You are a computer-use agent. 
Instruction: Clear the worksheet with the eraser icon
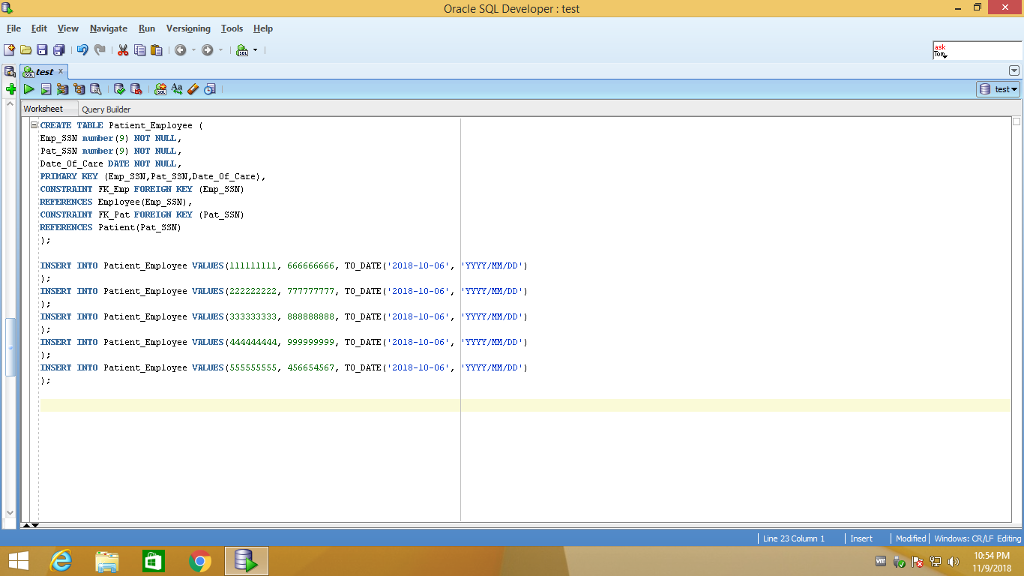coord(193,89)
